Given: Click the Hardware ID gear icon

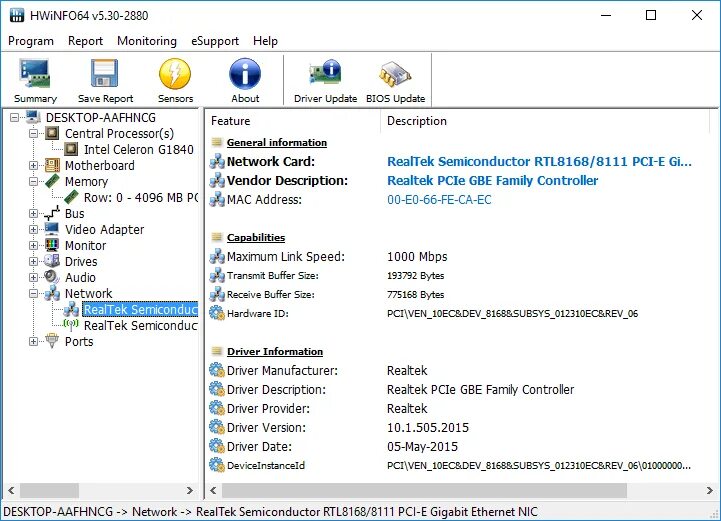Looking at the screenshot, I should coord(217,313).
